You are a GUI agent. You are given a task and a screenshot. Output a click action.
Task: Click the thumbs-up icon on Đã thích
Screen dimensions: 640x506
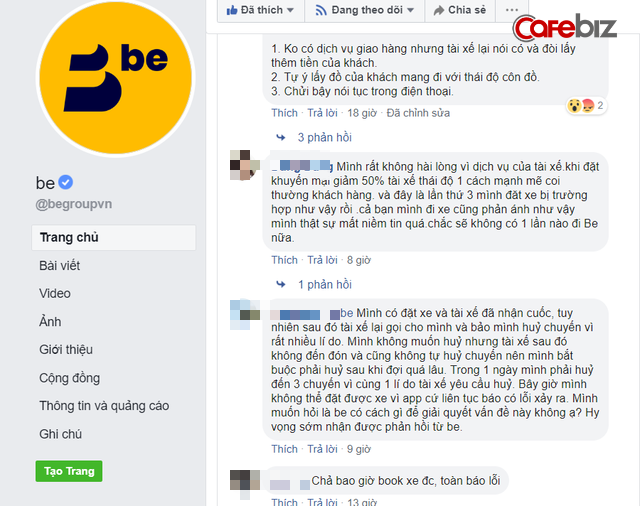point(232,10)
